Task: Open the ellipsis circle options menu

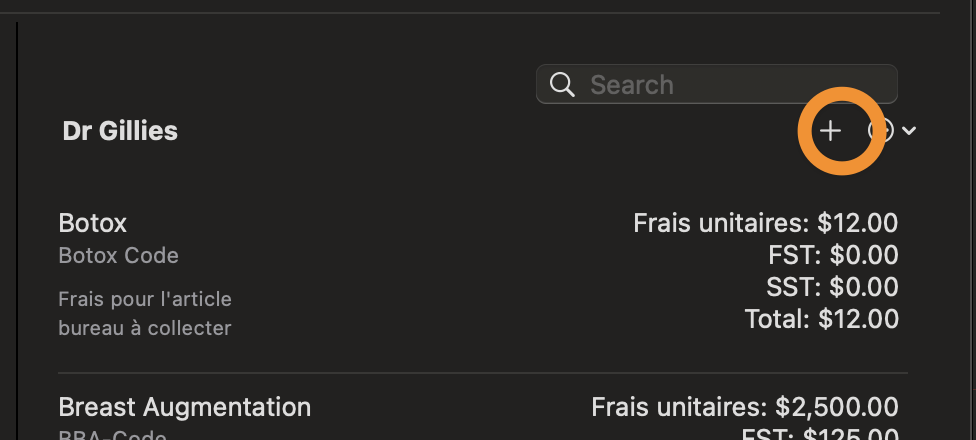Action: [x=881, y=131]
